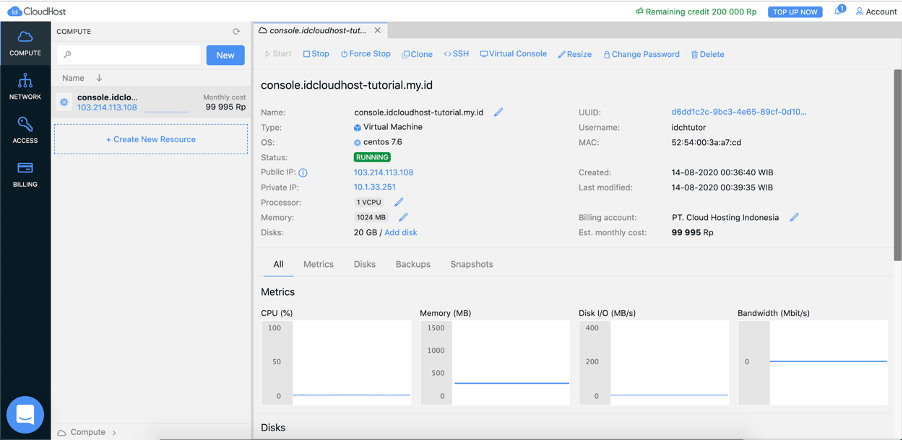Click the username idchtutor value

689,127
